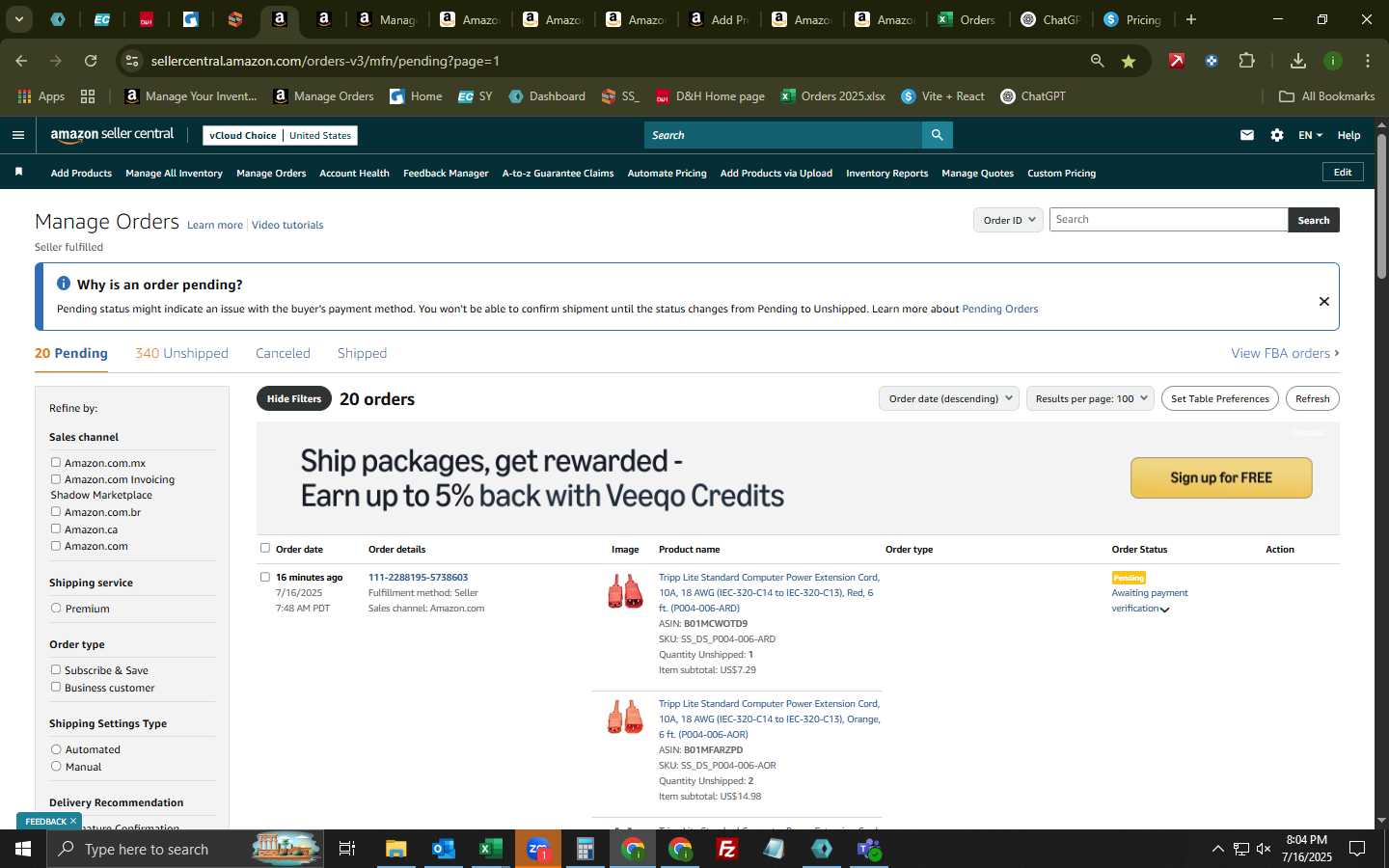Screen dimensions: 1389x868
Task: Tick the checkbox for order 111-2288195-5738603
Action: (x=265, y=577)
